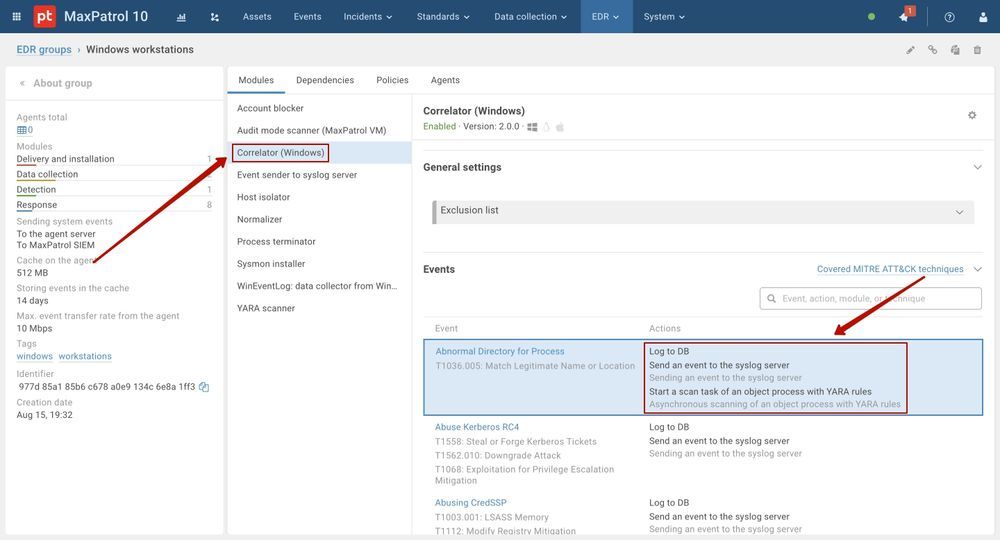
Task: Select Event sender to syslog server module
Action: [x=320, y=175]
